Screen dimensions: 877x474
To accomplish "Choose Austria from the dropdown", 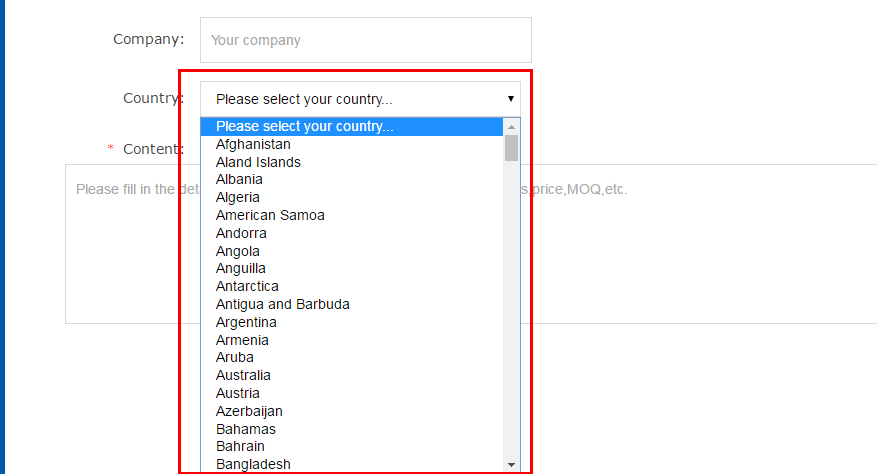I will [237, 393].
